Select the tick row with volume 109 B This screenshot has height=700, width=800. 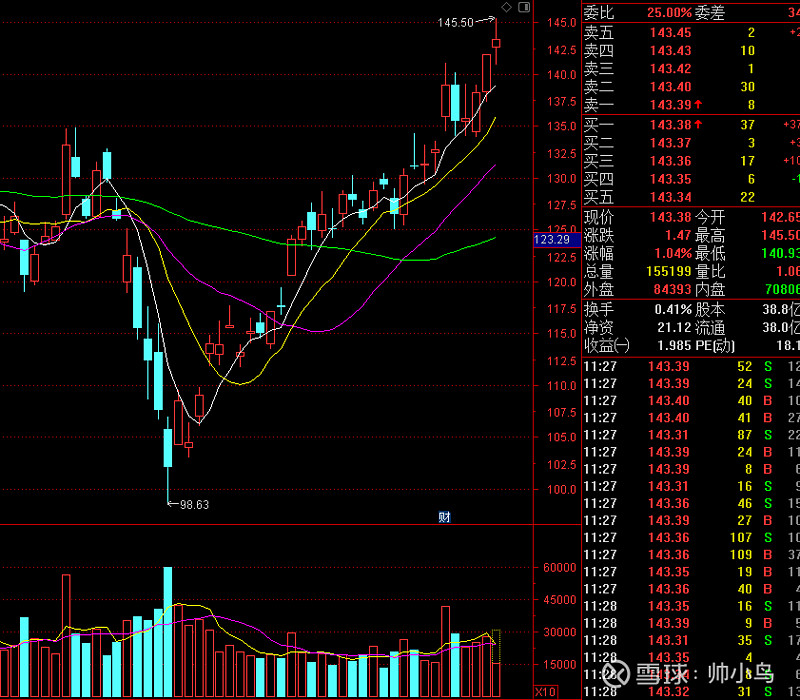691,555
